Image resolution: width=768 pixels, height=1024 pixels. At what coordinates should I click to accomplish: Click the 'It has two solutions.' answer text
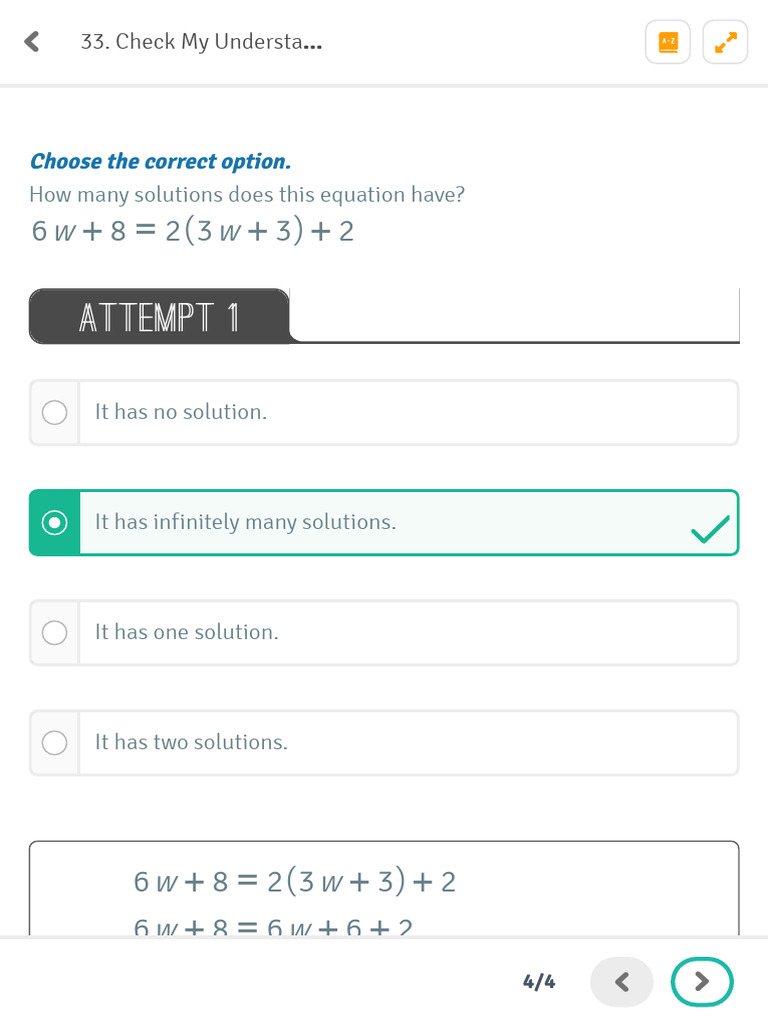(191, 742)
